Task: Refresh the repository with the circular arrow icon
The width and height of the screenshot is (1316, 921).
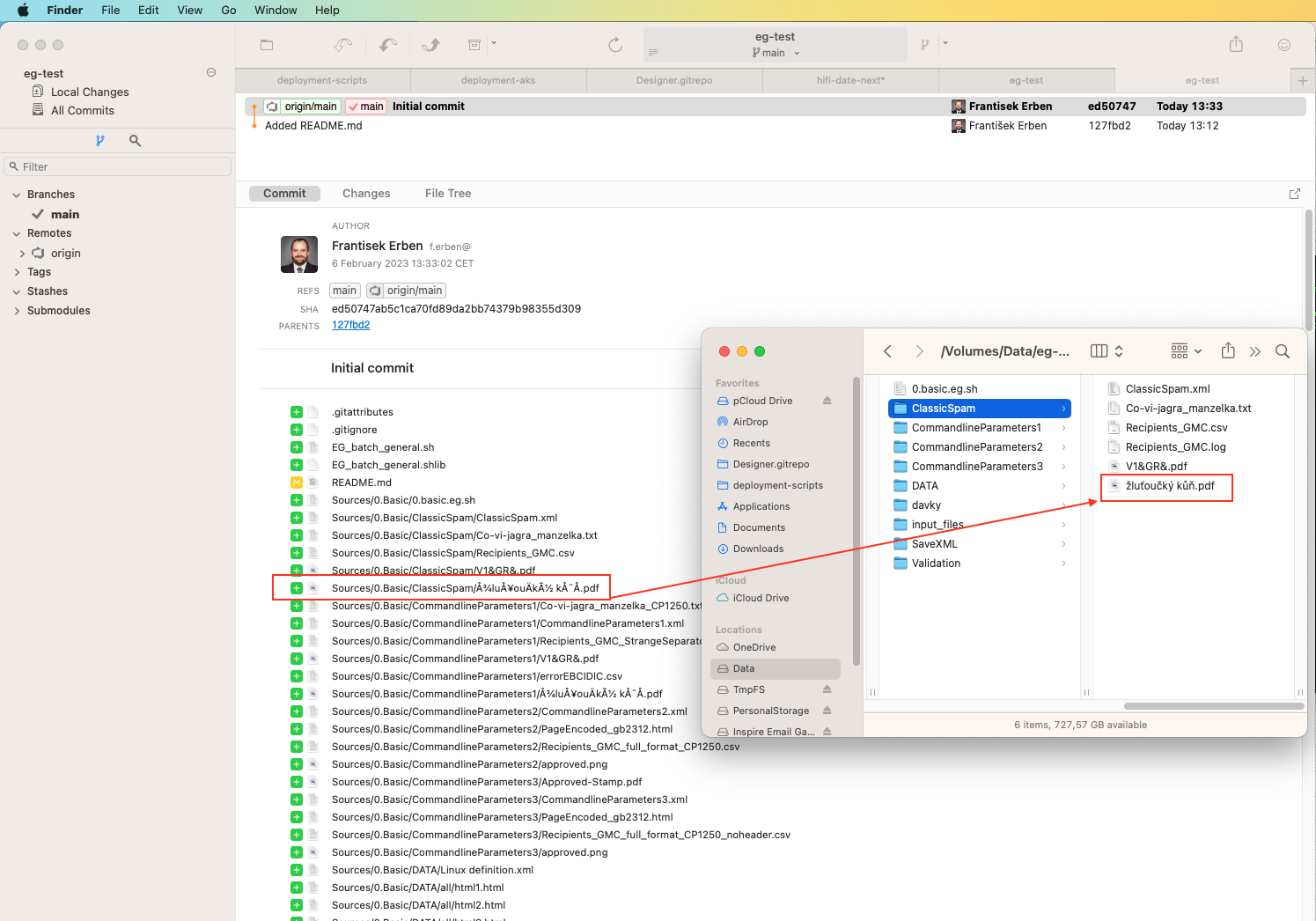Action: pos(615,45)
